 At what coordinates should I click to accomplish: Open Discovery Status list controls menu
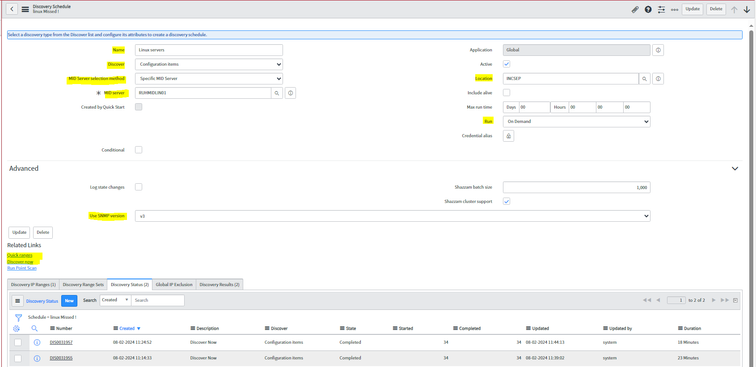(x=17, y=300)
